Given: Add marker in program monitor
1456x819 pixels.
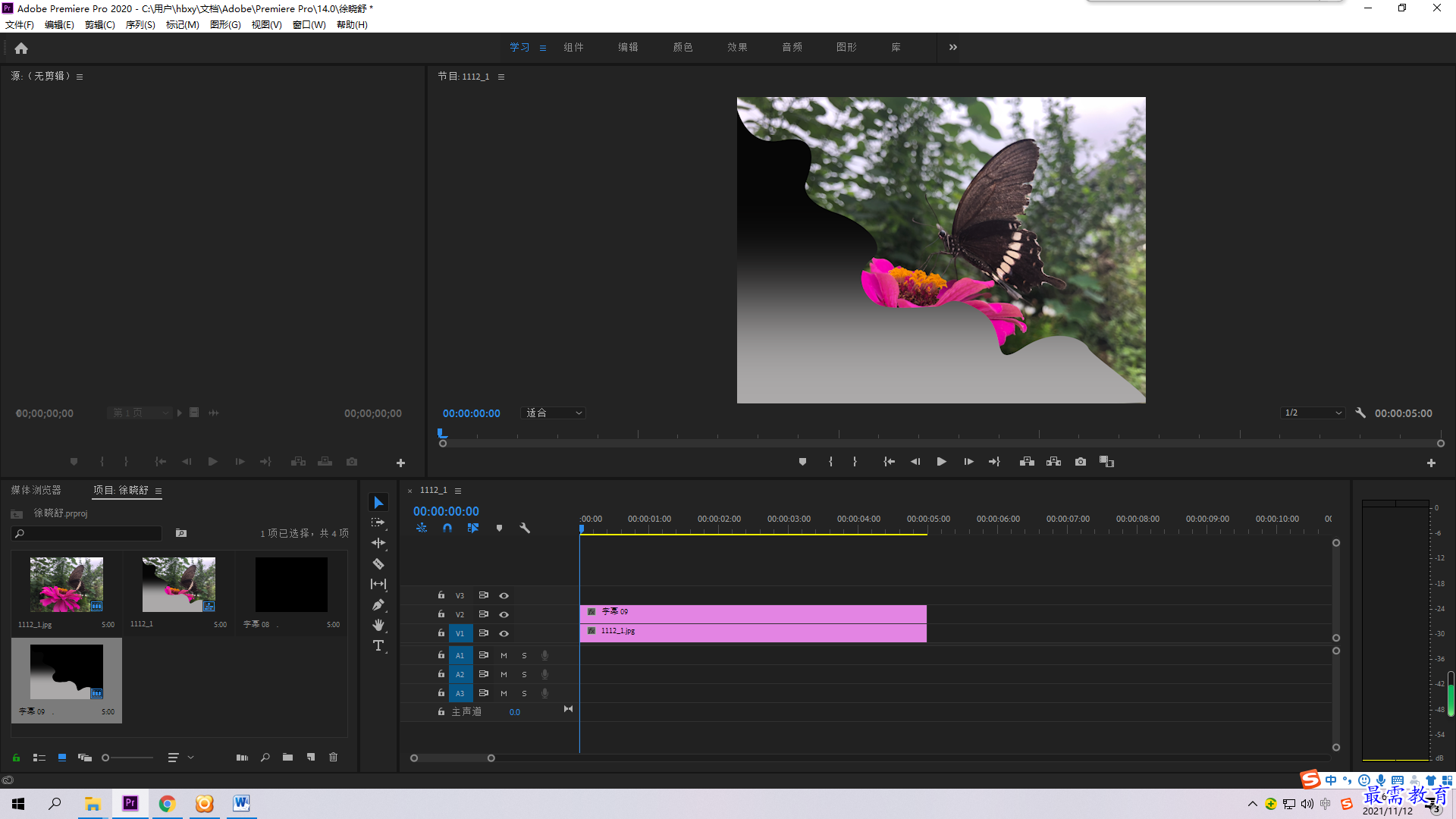Looking at the screenshot, I should click(802, 462).
